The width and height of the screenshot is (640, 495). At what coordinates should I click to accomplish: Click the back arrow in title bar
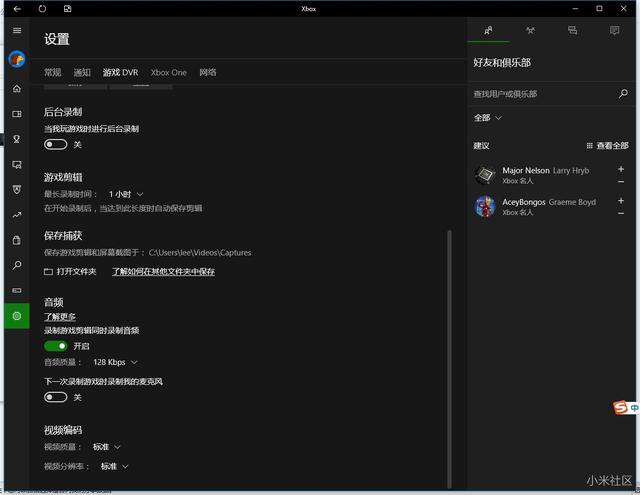(17, 9)
